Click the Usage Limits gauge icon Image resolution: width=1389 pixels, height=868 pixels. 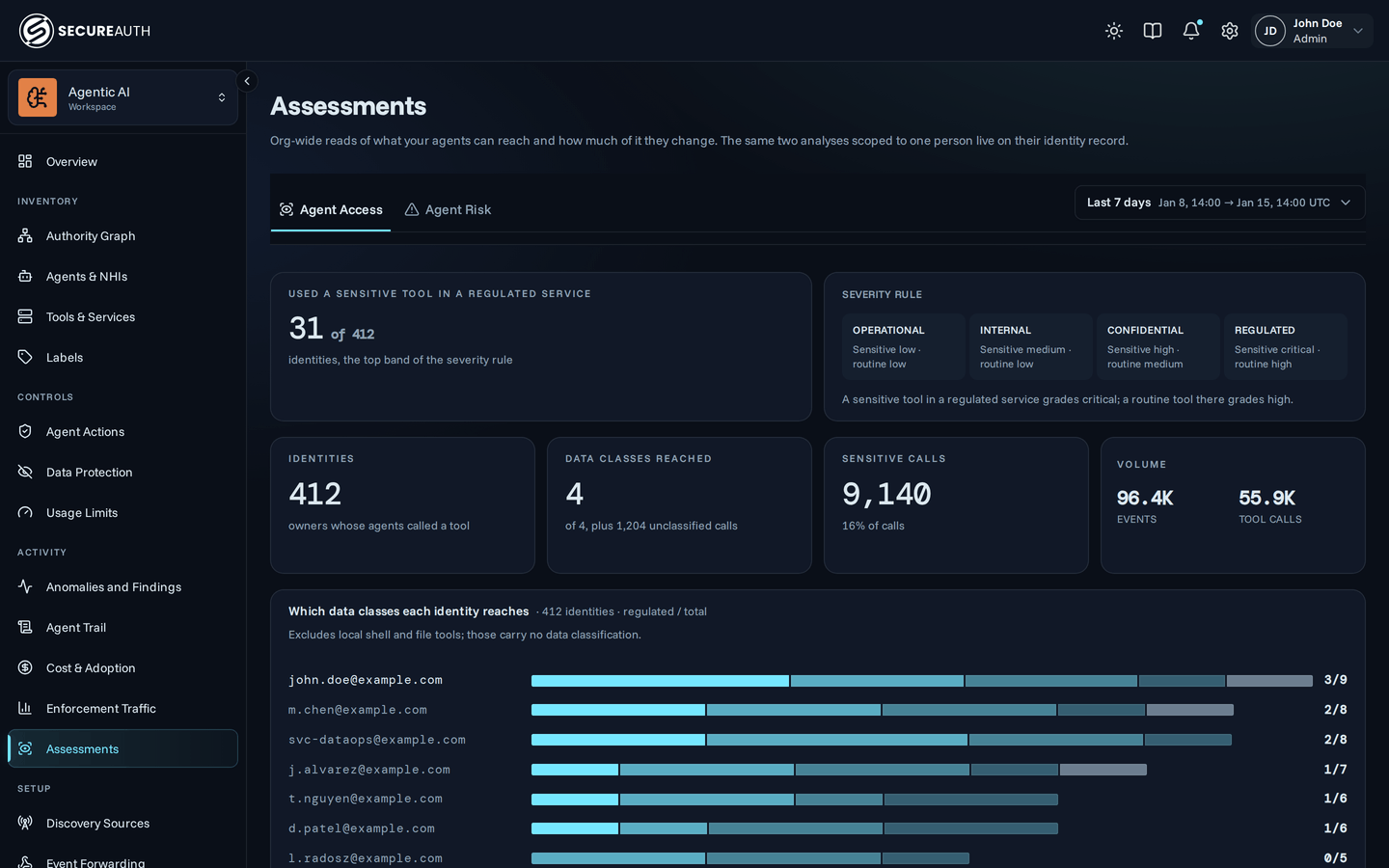pos(25,512)
